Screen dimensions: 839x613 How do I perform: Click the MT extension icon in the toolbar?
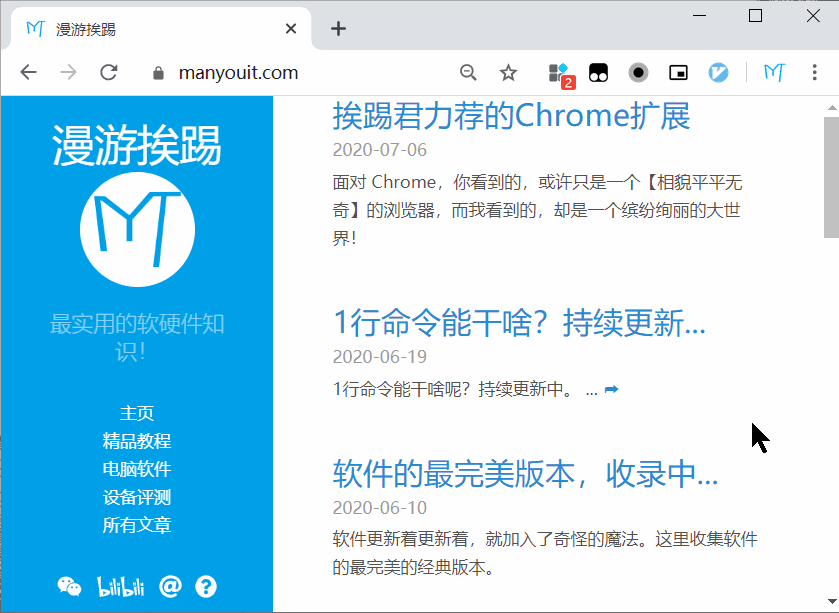(776, 72)
